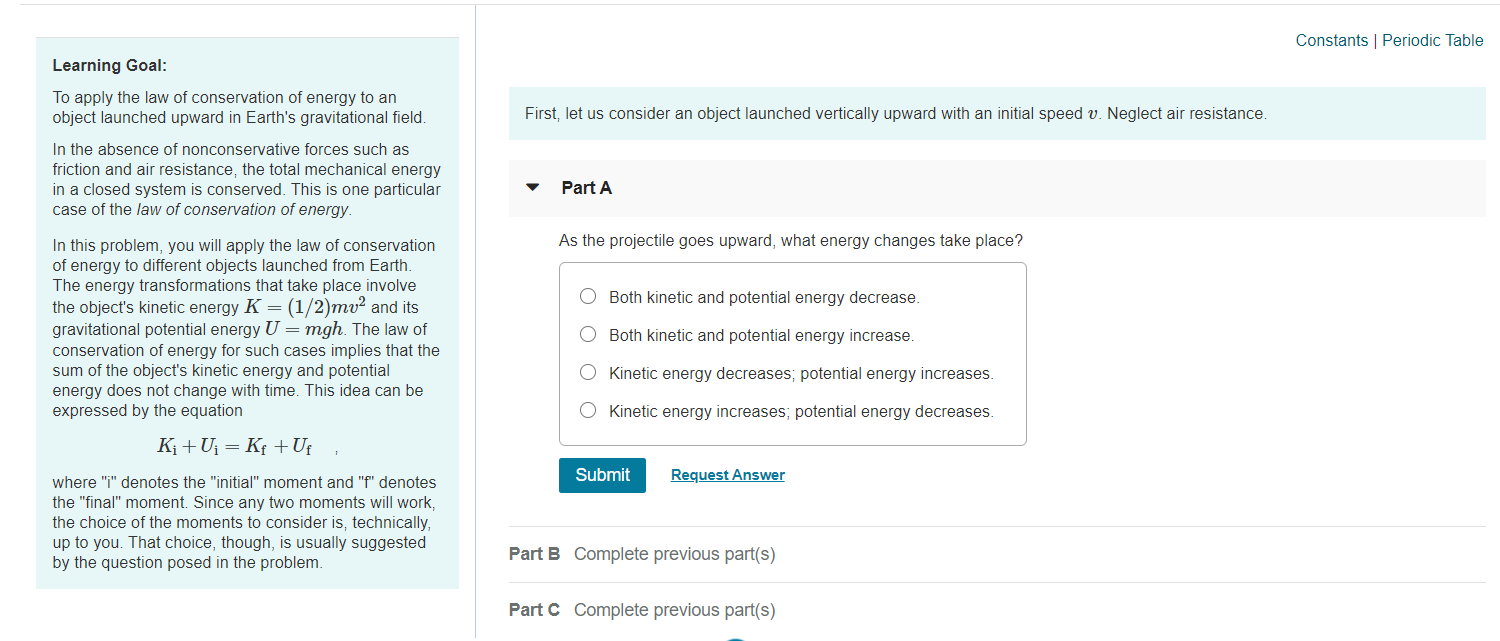Select "Kinetic energy decreases; potential energy increases"

(x=587, y=372)
